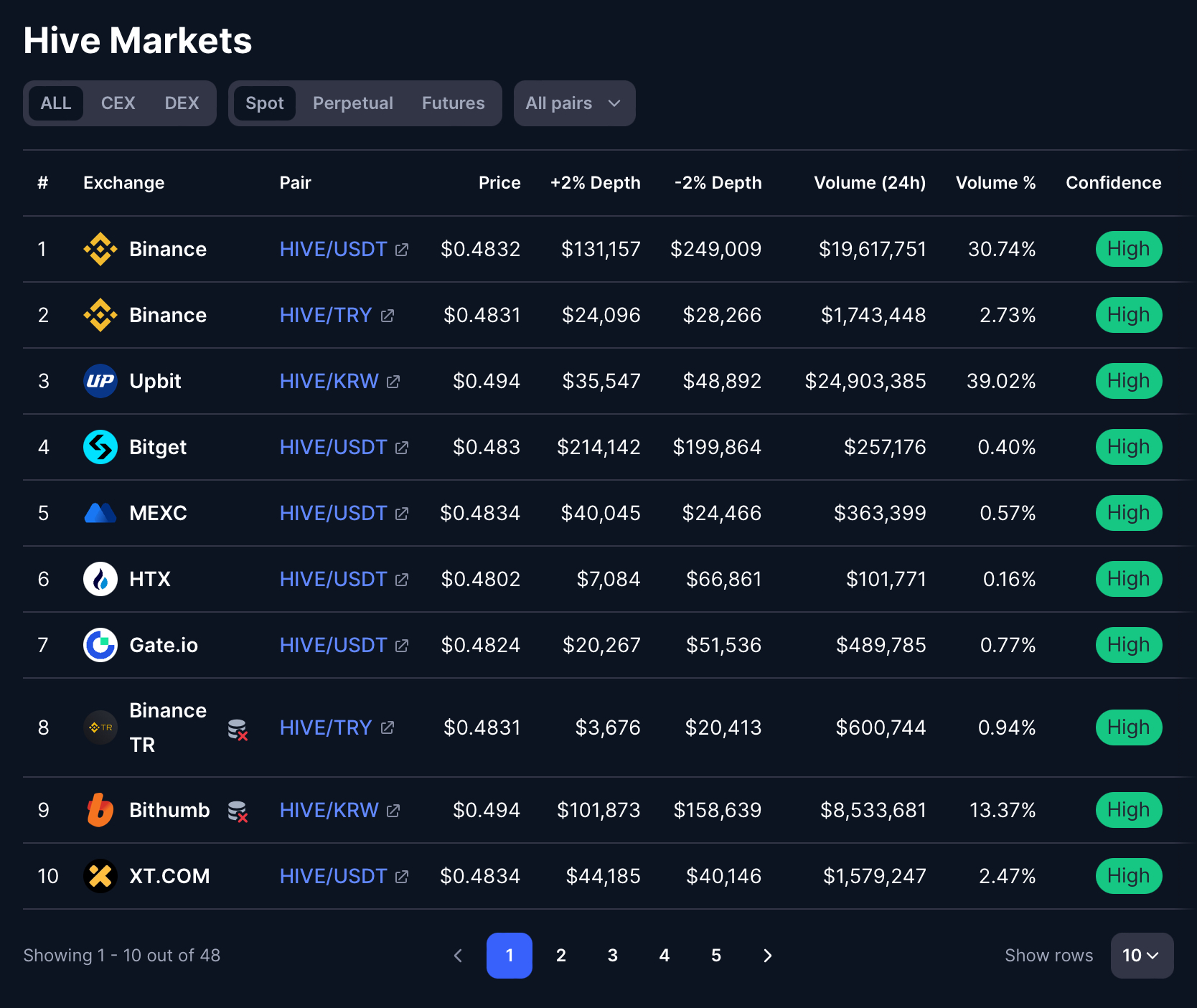Image resolution: width=1197 pixels, height=1008 pixels.
Task: Click the Bithumb logo icon
Action: [x=100, y=810]
